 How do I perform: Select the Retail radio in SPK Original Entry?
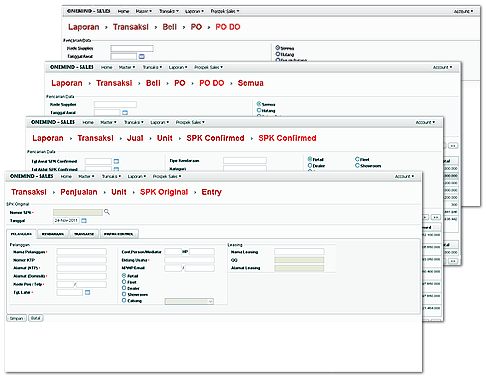click(x=124, y=276)
